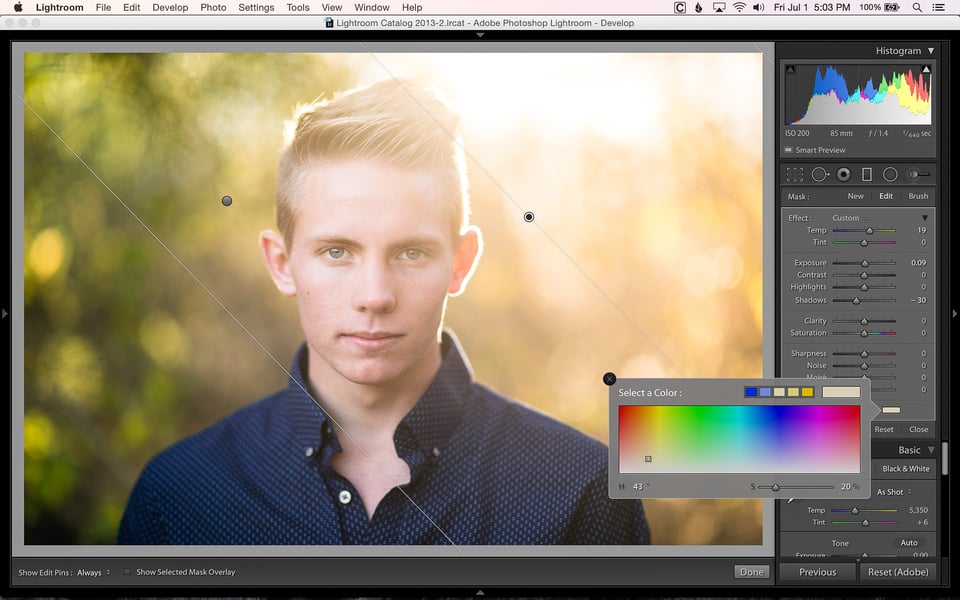This screenshot has height=600, width=960.
Task: Click the large current color preview swatch
Action: [x=841, y=392]
